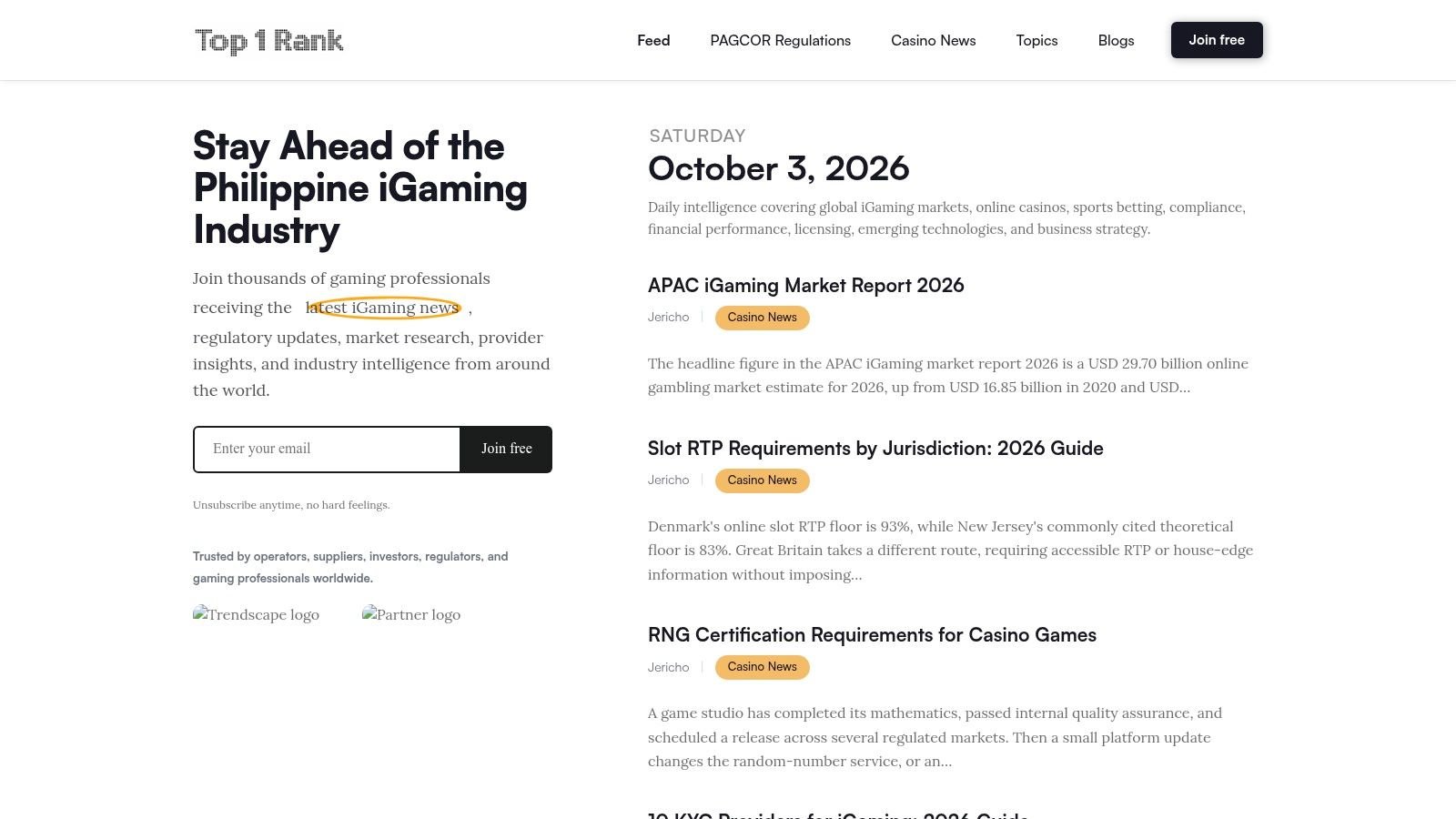The height and width of the screenshot is (819, 1456).
Task: Open the Top 1 Rank logo homepage
Action: 269,41
